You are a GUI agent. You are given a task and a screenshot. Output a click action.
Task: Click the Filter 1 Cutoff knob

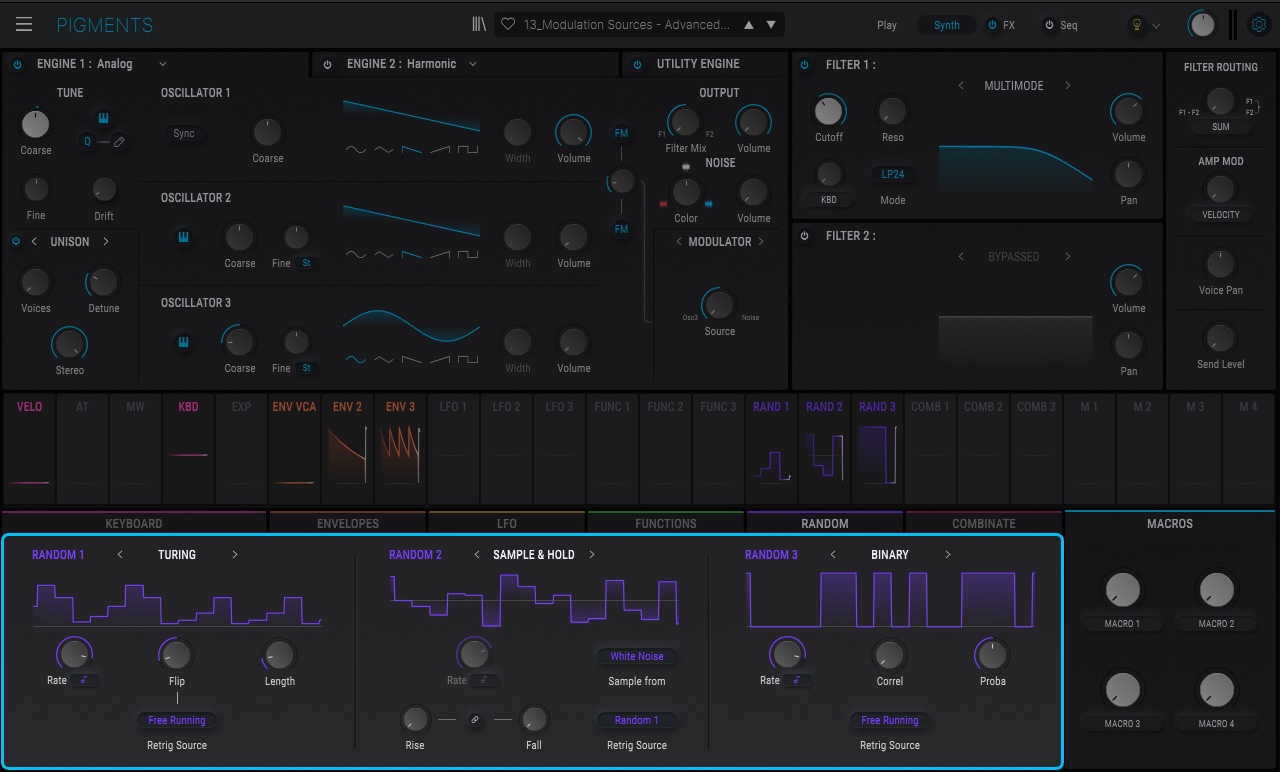829,110
